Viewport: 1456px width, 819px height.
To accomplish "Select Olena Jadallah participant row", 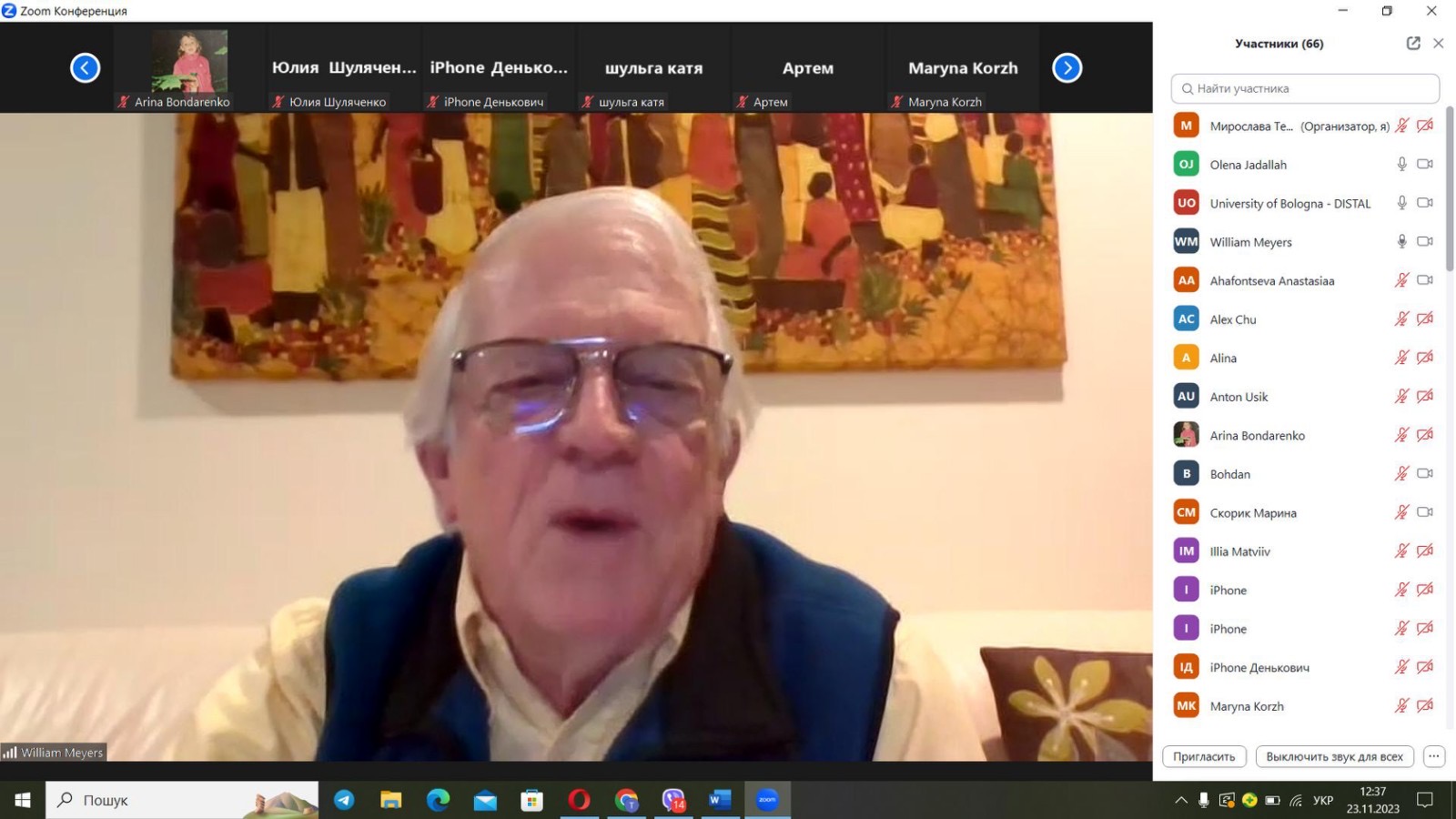I will tap(1305, 165).
